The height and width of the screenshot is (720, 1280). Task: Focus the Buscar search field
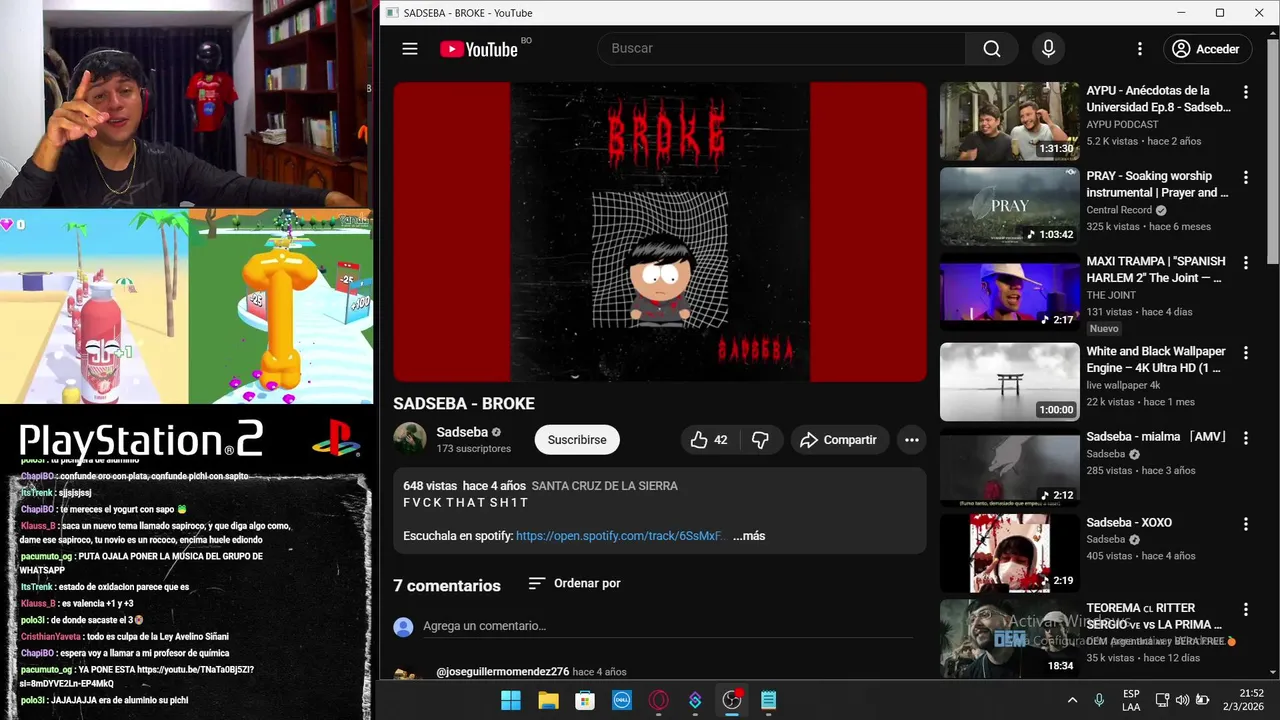click(781, 49)
